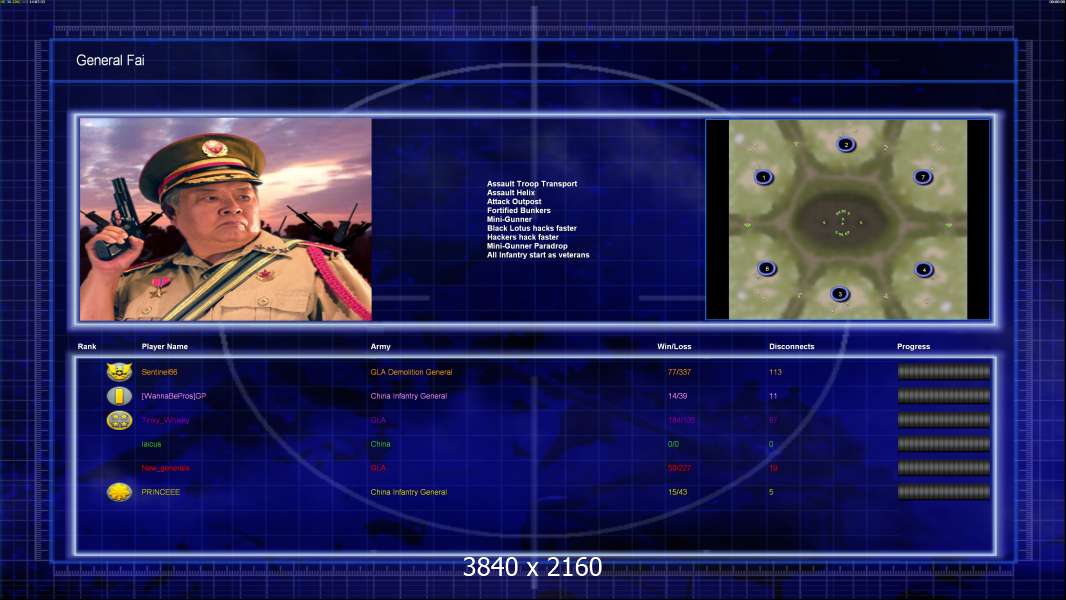Screen dimensions: 1066x600
Task: Click the three-star rank icon of the purple GLA player
Action: coord(119,420)
